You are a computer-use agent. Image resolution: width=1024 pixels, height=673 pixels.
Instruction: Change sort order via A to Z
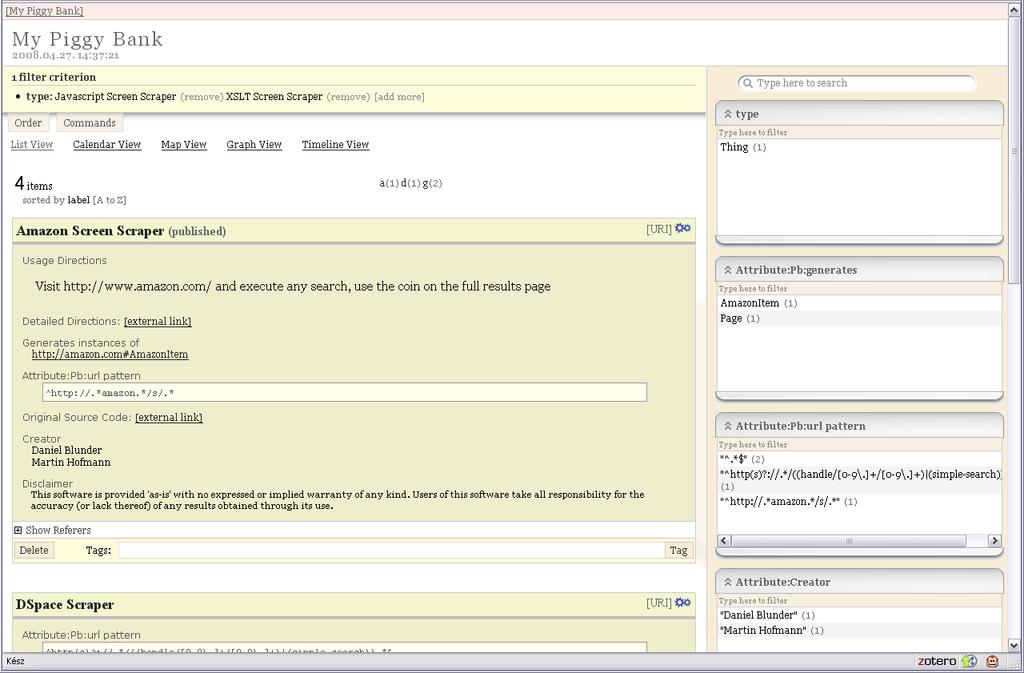(x=110, y=200)
